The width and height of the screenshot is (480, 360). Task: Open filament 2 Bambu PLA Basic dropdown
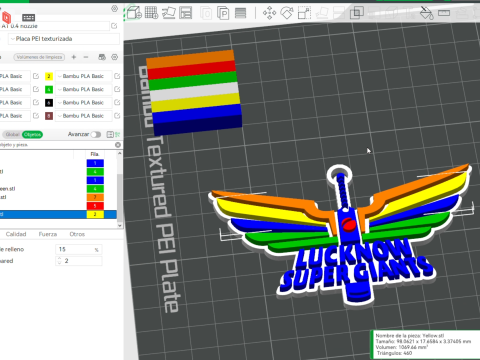pyautogui.click(x=83, y=76)
